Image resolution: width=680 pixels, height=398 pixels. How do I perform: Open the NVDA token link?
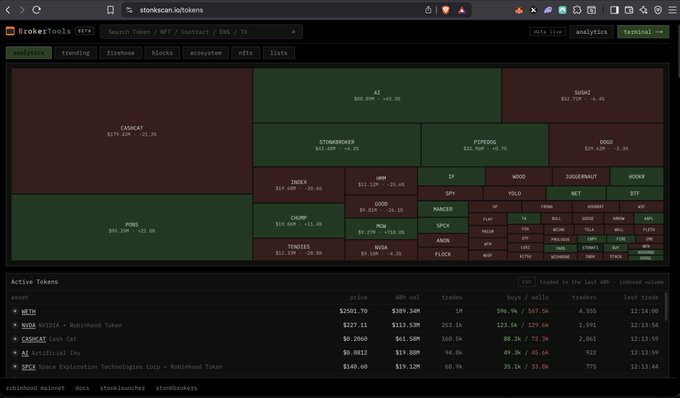pyautogui.click(x=29, y=325)
